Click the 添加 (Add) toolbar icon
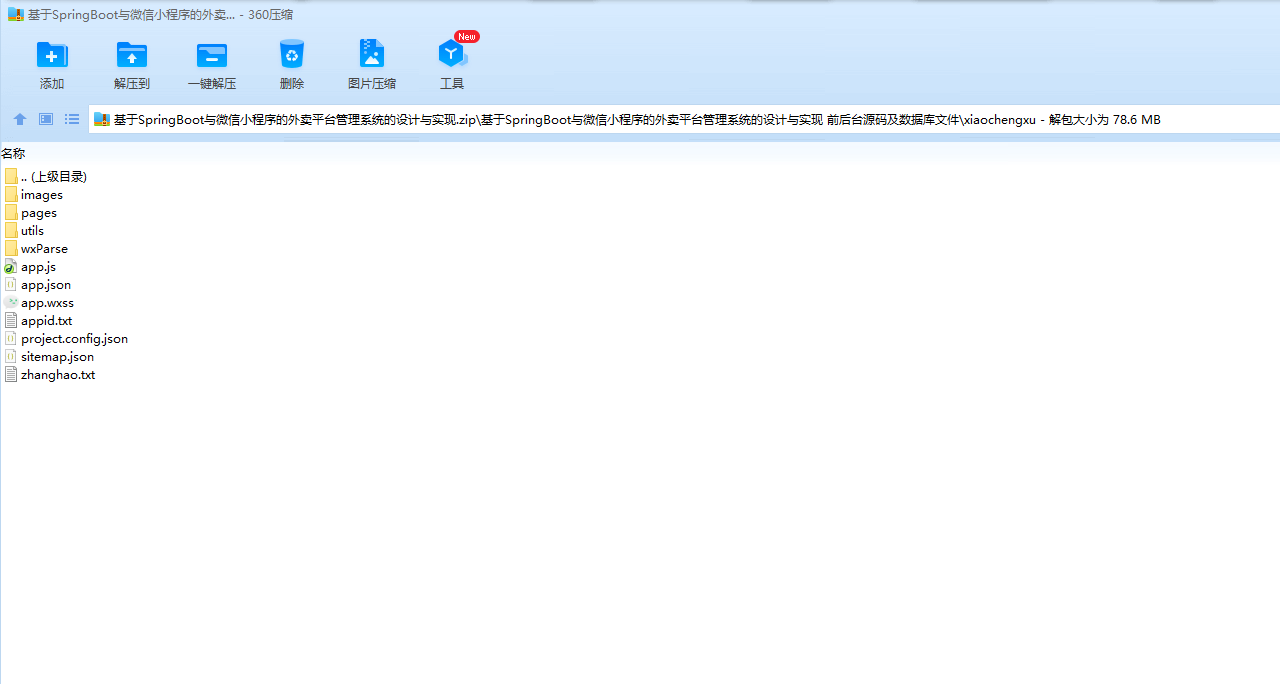The image size is (1280, 684). click(x=52, y=55)
